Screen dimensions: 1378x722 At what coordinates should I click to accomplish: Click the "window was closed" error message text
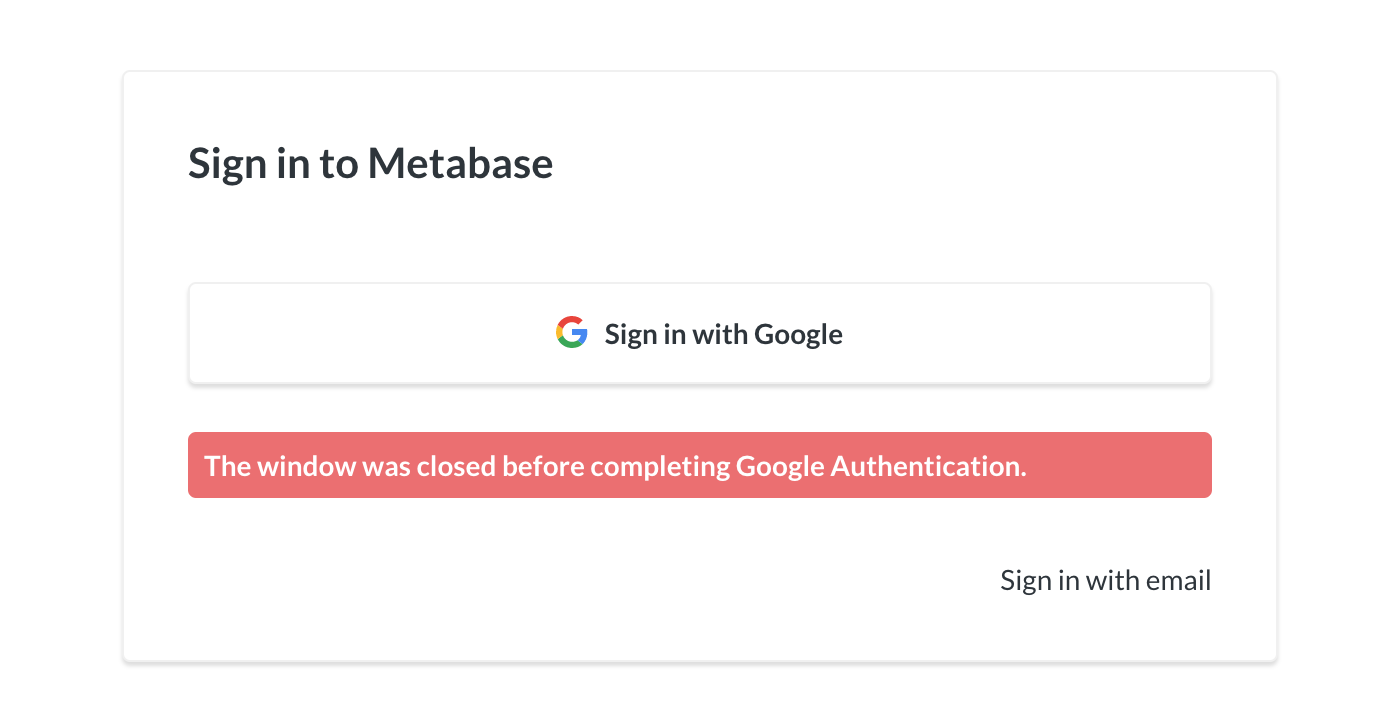tap(615, 466)
